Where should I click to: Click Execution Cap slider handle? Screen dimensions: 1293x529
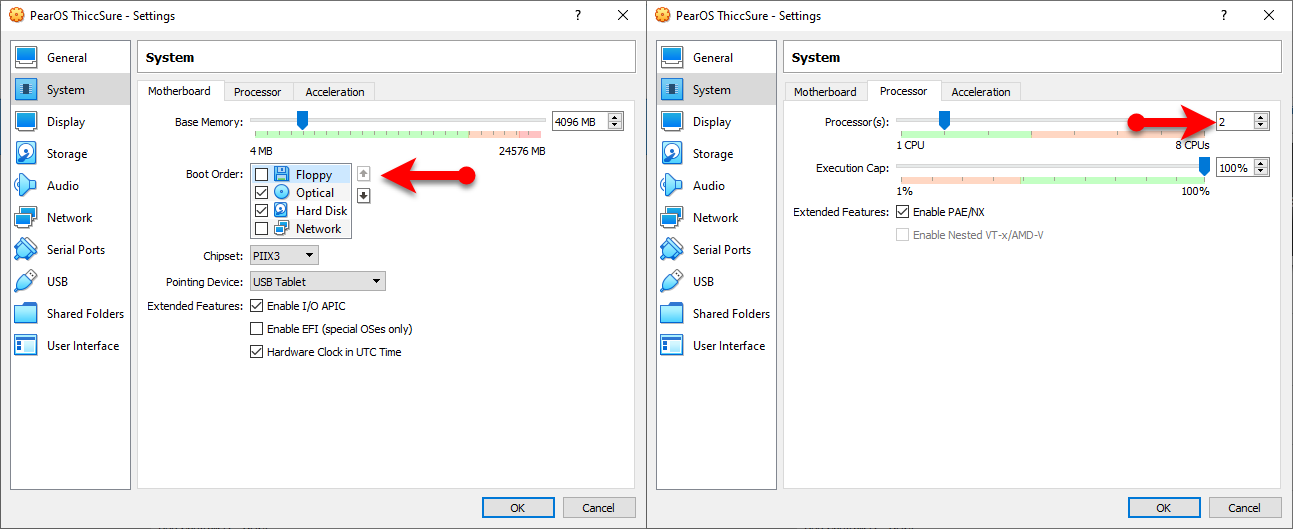point(1204,166)
